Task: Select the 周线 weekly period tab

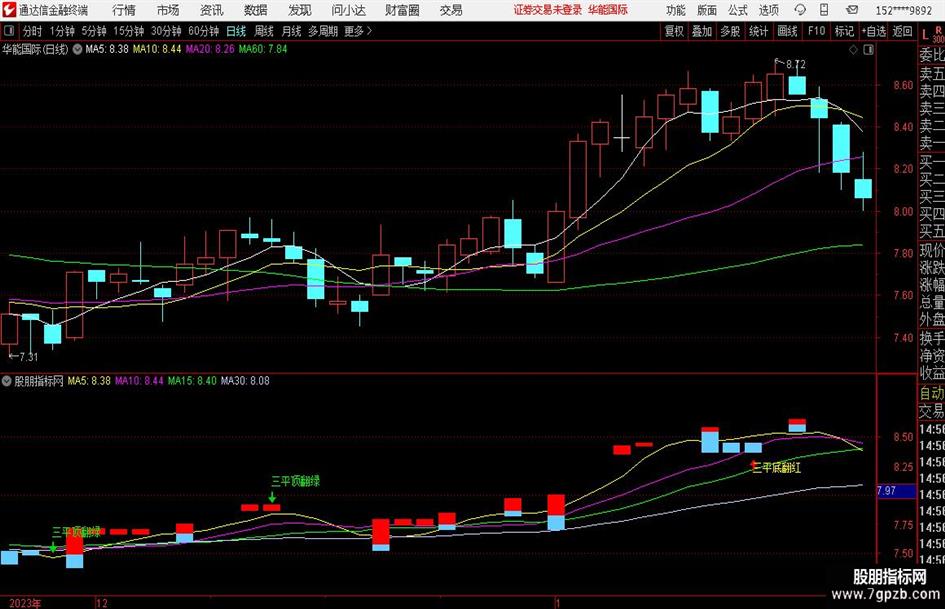Action: [264, 31]
